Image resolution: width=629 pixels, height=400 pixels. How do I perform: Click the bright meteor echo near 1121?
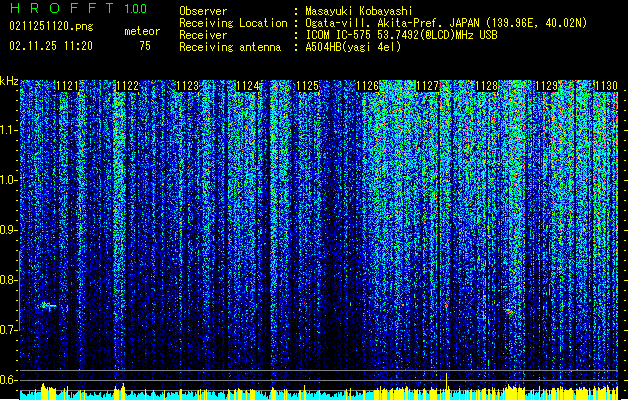[x=49, y=306]
